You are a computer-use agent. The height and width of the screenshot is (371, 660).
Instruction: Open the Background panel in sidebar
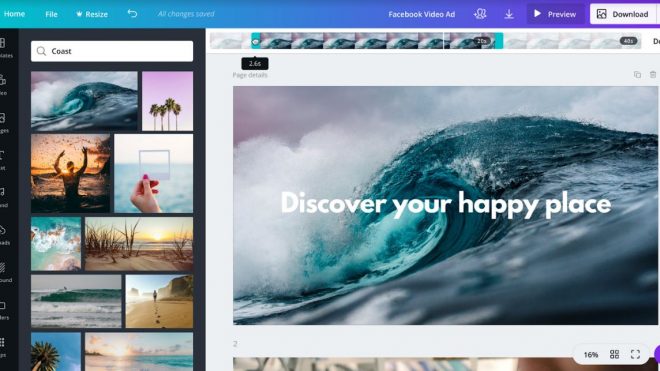(x=3, y=268)
